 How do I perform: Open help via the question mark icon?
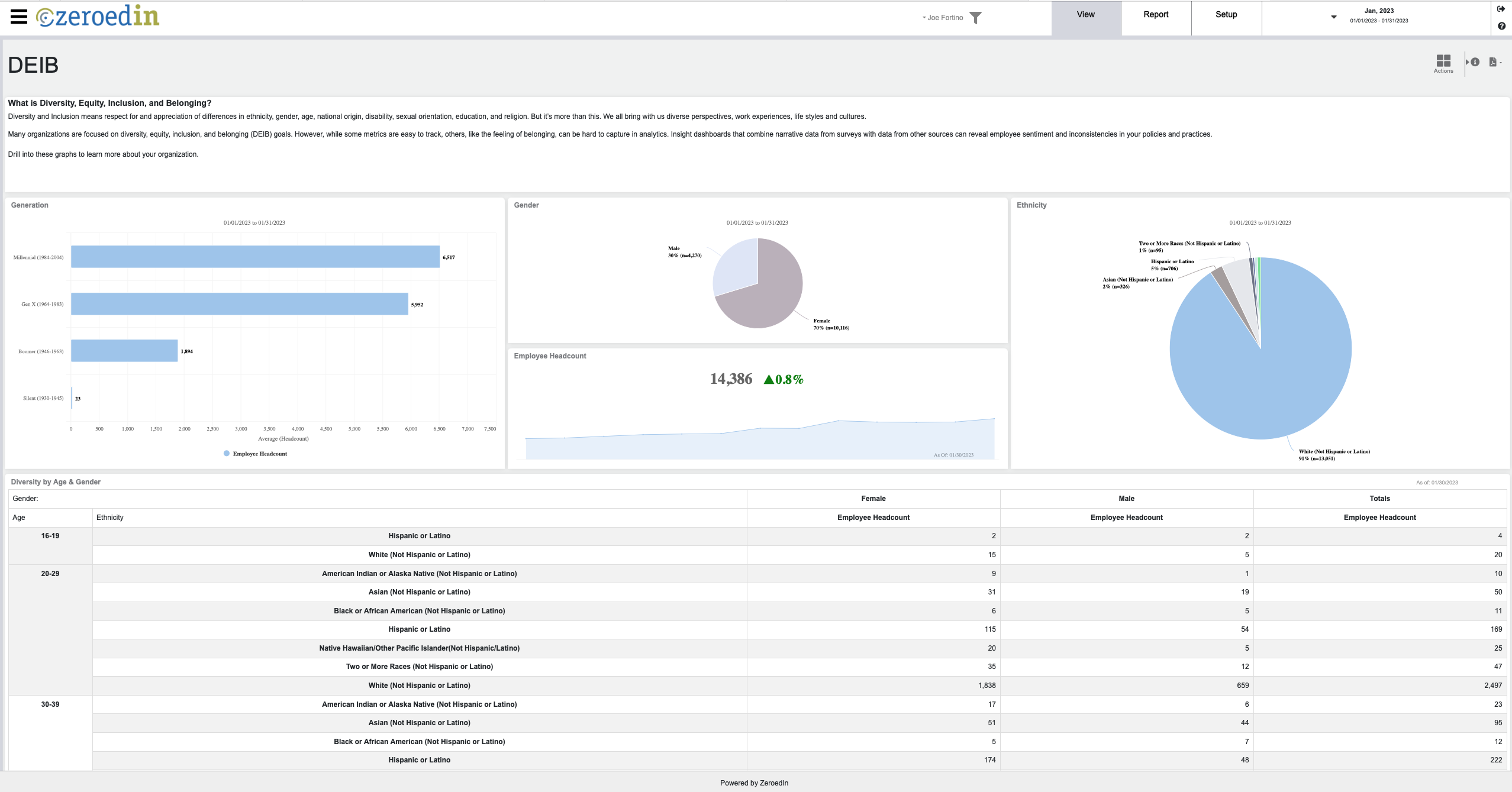pyautogui.click(x=1501, y=27)
